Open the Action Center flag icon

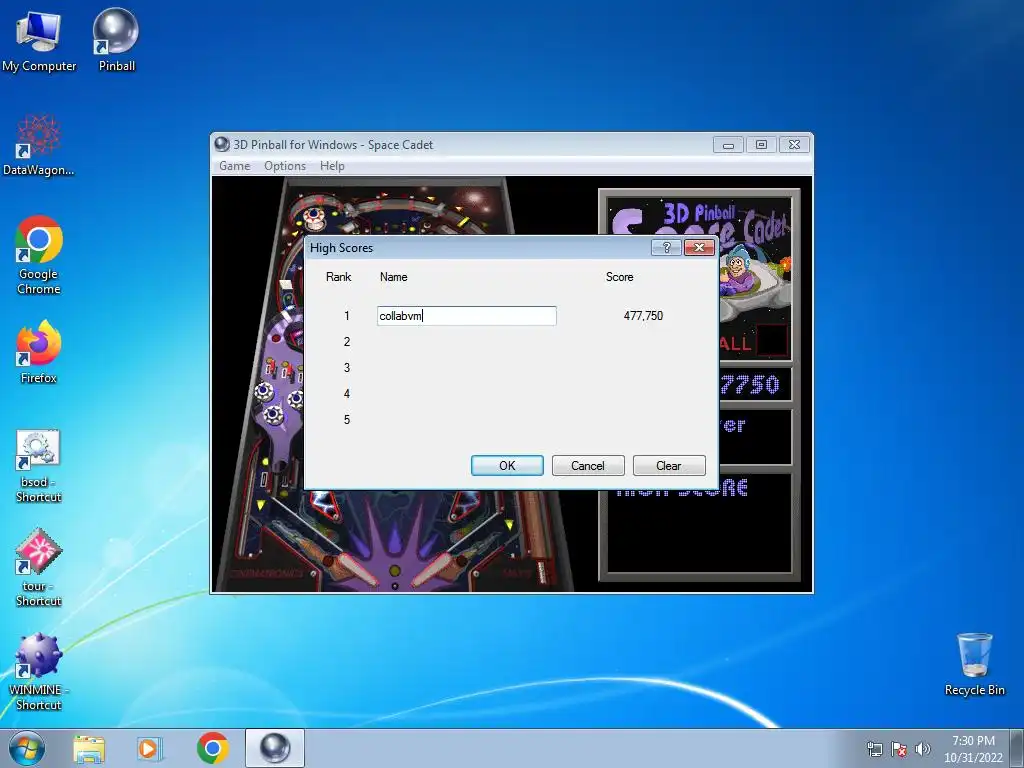point(899,749)
